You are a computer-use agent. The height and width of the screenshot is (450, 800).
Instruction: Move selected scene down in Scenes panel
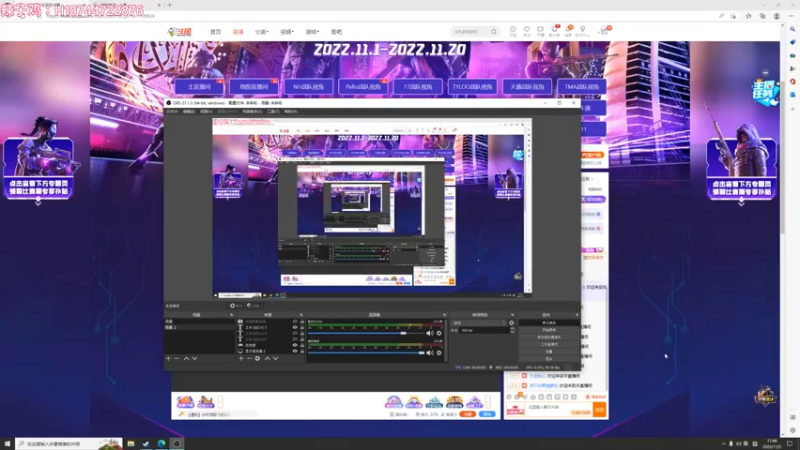tap(194, 359)
